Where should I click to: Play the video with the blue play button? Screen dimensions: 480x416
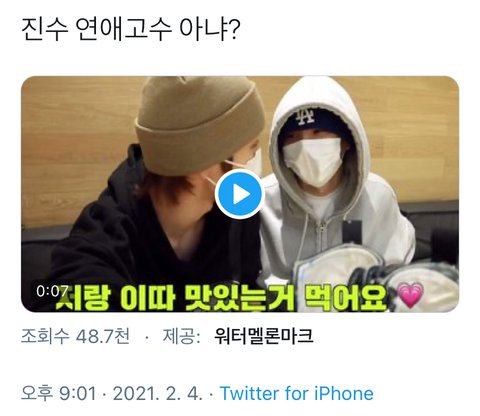[x=240, y=194]
